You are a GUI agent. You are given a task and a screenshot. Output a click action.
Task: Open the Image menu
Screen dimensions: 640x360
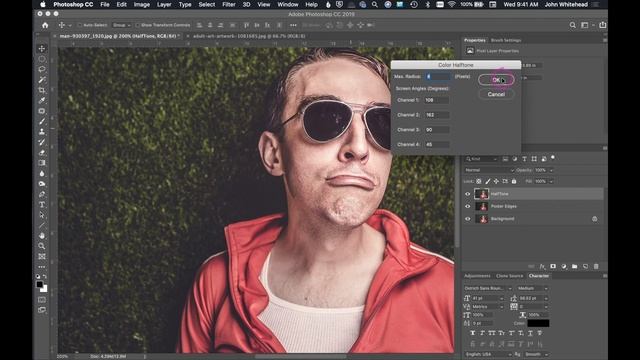point(142,4)
